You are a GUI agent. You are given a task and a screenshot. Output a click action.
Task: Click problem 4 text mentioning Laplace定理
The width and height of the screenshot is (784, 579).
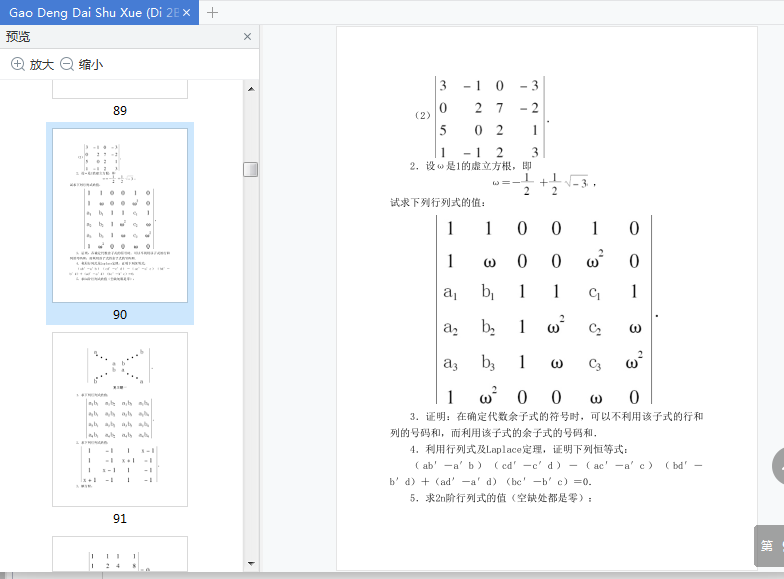(x=518, y=450)
